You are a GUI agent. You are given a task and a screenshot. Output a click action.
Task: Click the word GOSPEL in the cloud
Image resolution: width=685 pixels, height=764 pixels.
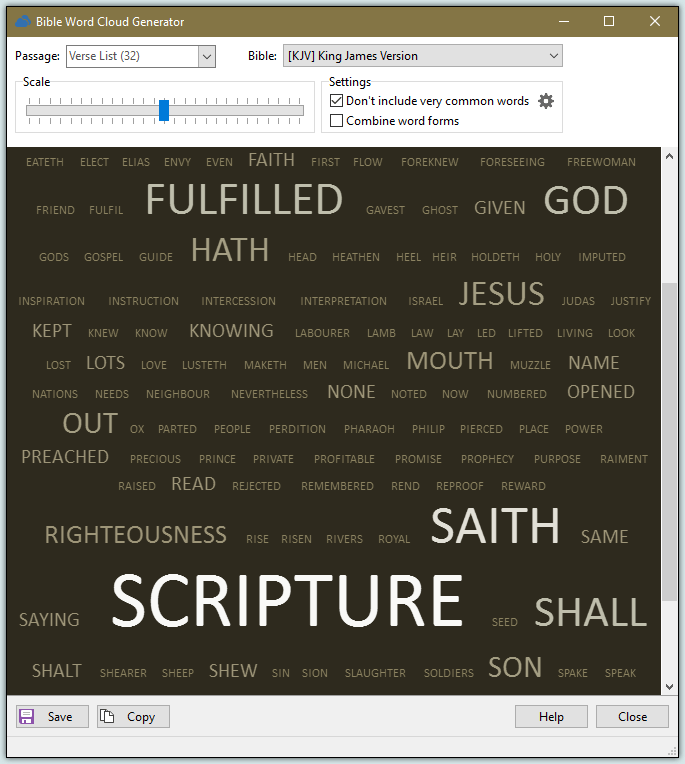[104, 257]
